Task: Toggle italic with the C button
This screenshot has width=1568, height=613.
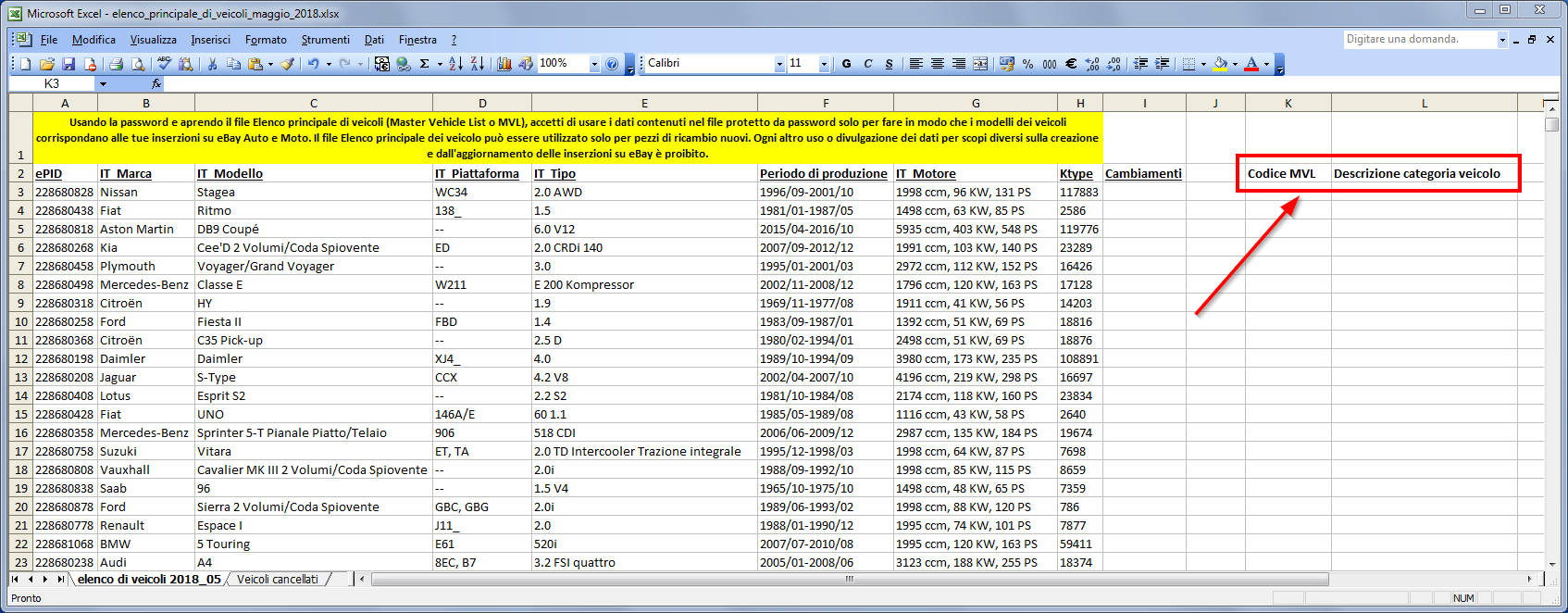Action: [868, 64]
